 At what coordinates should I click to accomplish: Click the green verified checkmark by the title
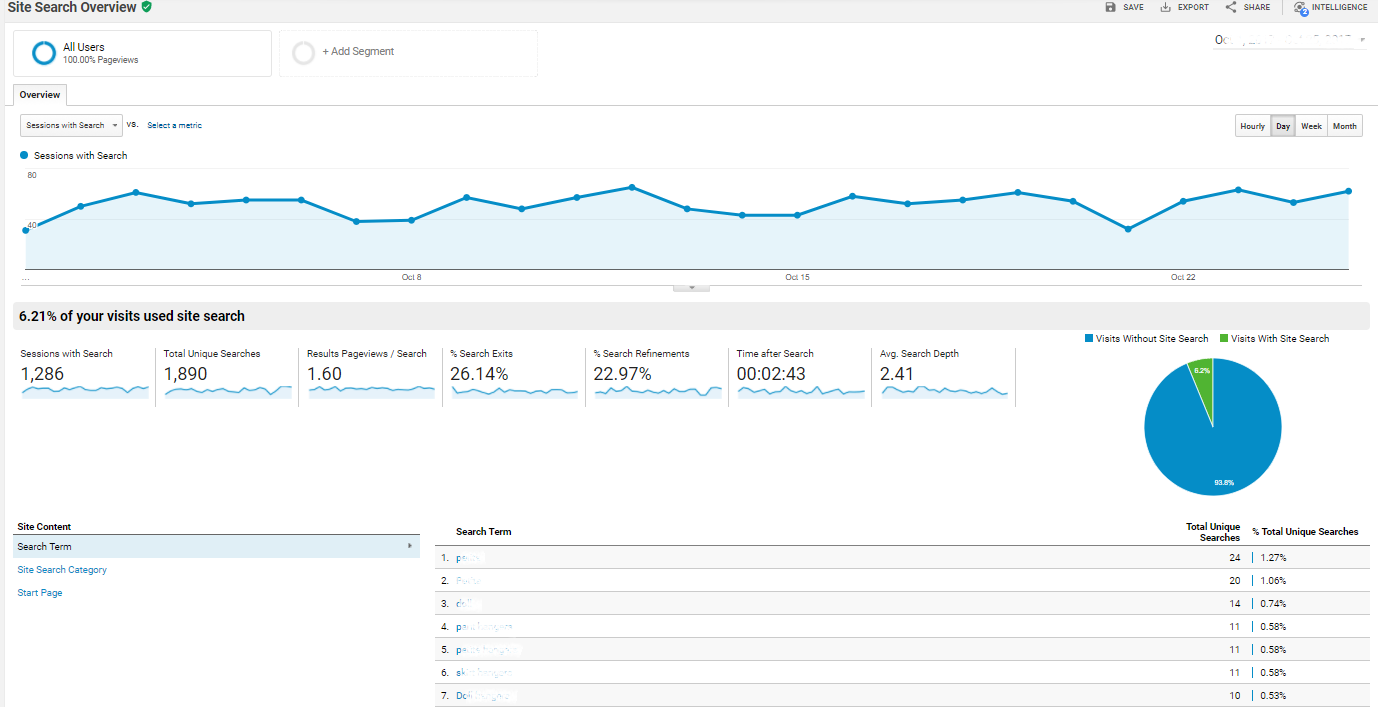146,7
